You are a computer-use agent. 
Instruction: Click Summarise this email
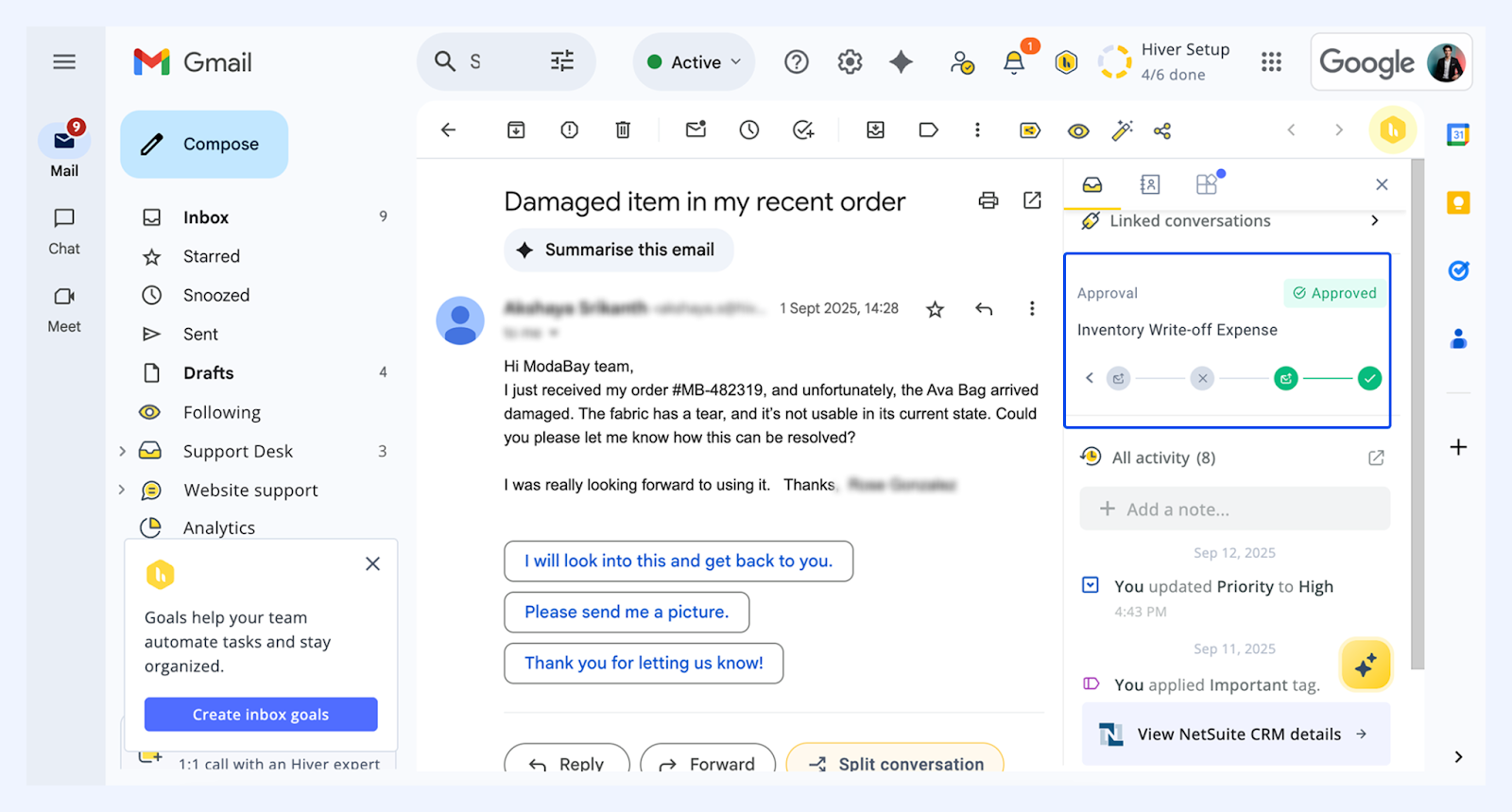pyautogui.click(x=618, y=250)
